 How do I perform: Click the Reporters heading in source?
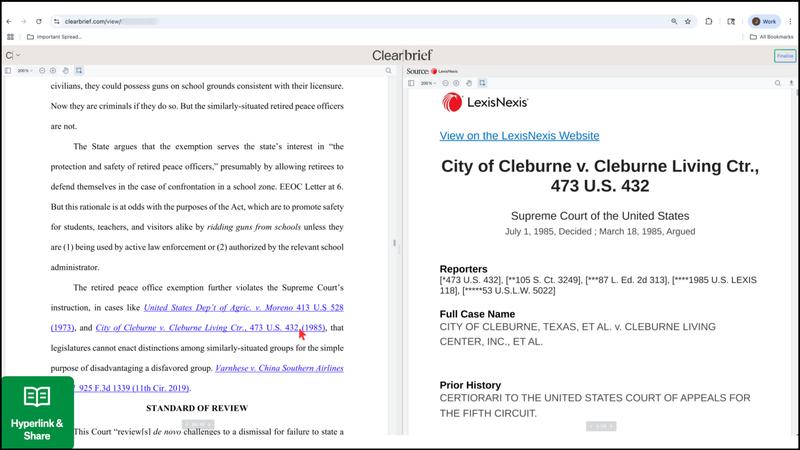click(463, 269)
